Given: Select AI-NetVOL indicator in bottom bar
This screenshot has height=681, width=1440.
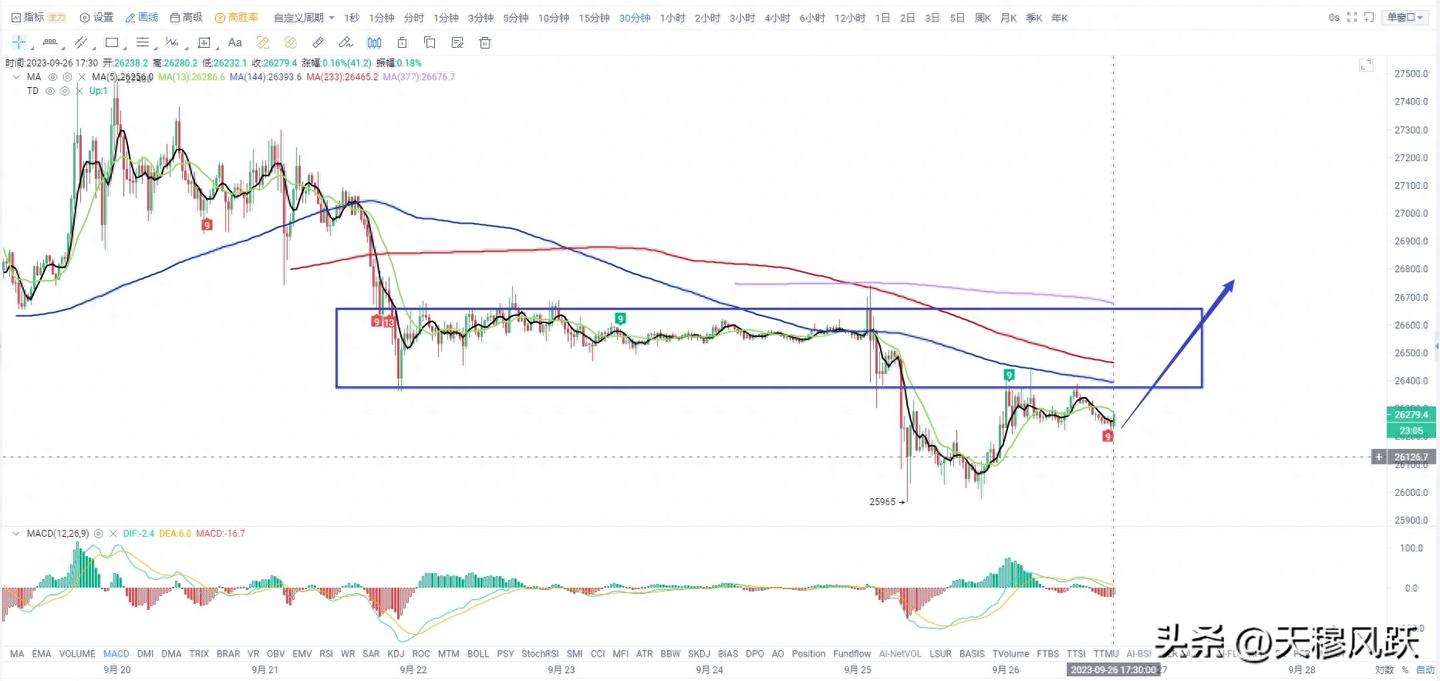Looking at the screenshot, I should point(900,654).
